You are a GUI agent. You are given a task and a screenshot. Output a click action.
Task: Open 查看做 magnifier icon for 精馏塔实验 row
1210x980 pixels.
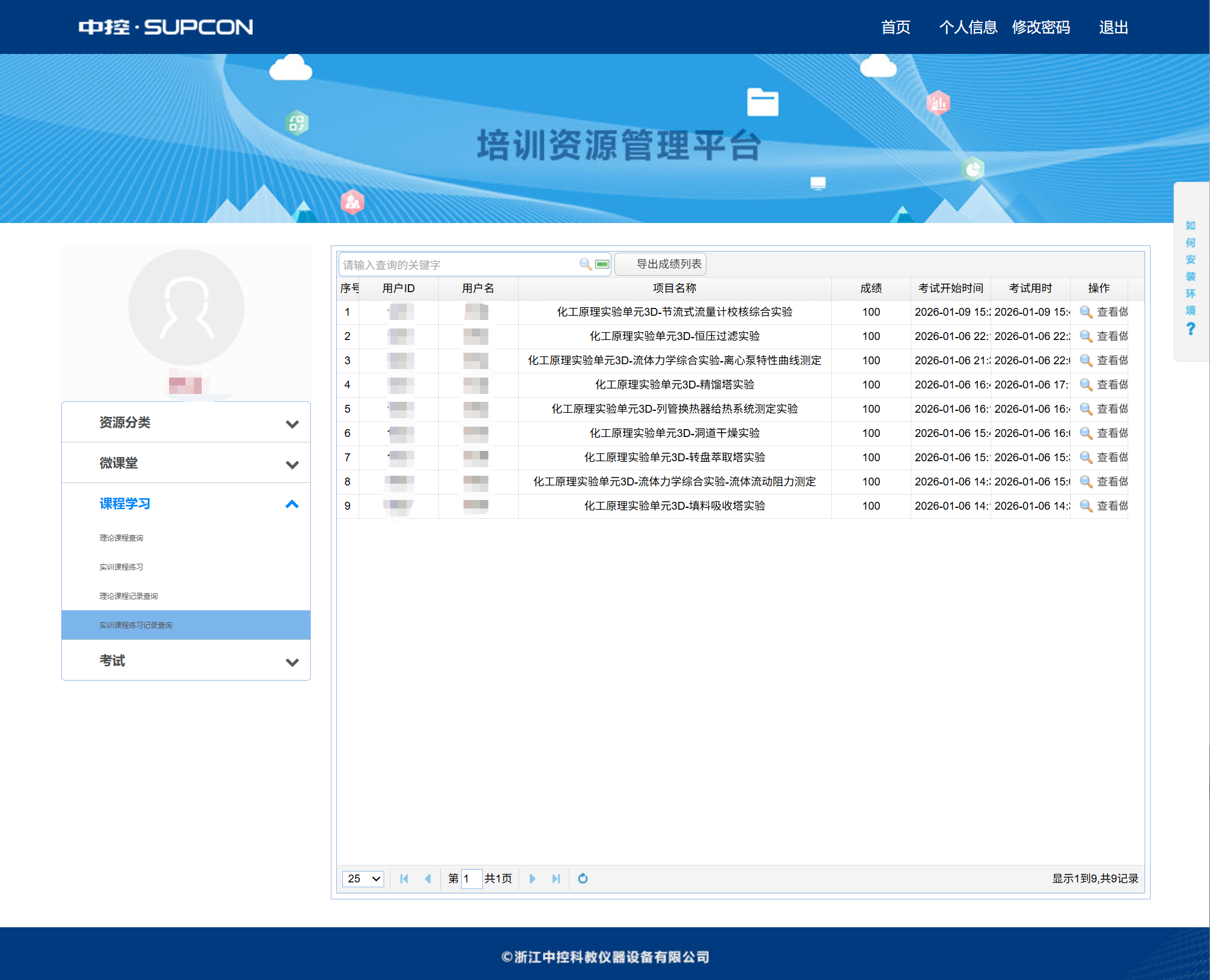1087,384
